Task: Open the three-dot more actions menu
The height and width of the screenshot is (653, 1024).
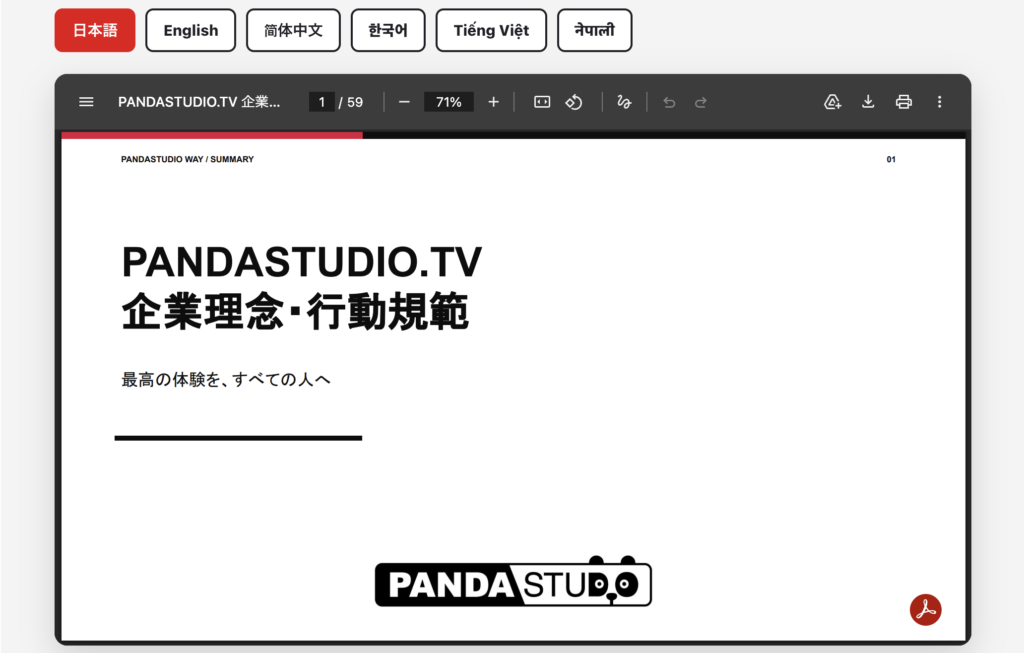Action: pos(940,102)
